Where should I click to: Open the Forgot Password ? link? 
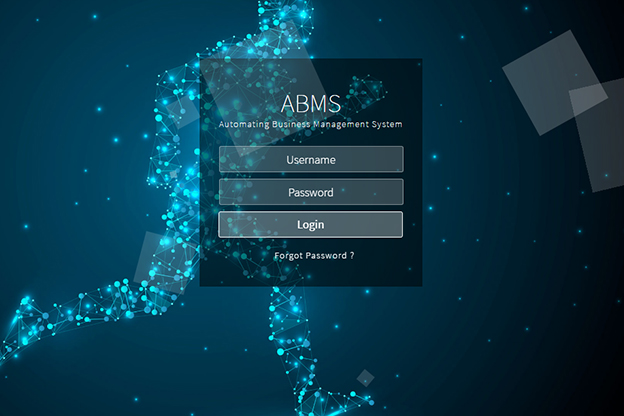coord(313,256)
